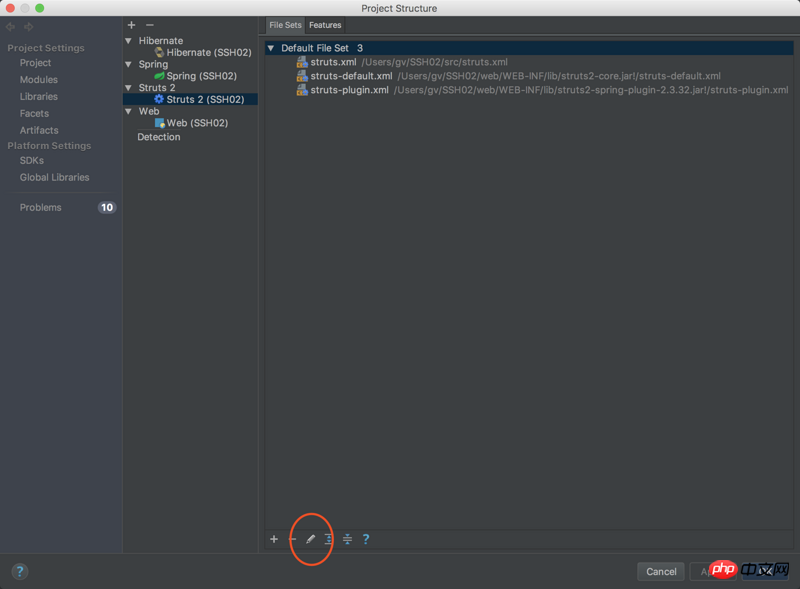Click the collapse all icon
This screenshot has width=800, height=589.
click(347, 539)
